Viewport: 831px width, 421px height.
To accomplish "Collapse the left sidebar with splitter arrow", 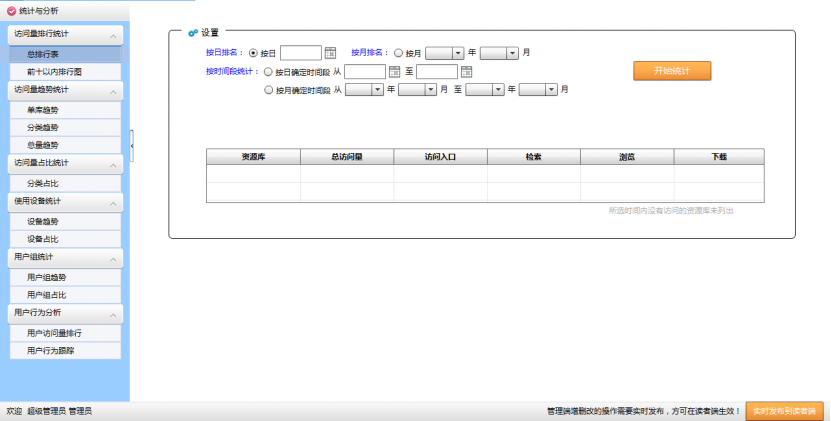I will [132, 146].
